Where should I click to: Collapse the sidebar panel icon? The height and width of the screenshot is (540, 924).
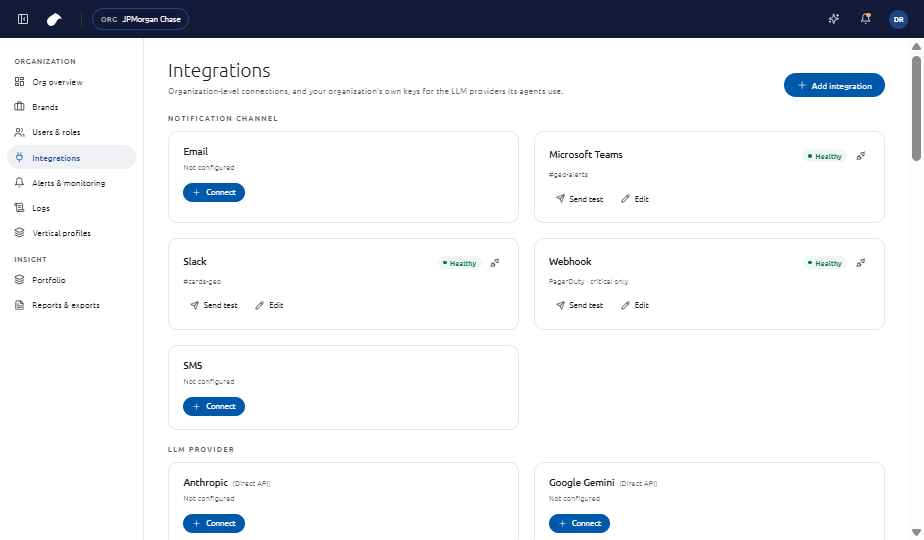click(23, 19)
